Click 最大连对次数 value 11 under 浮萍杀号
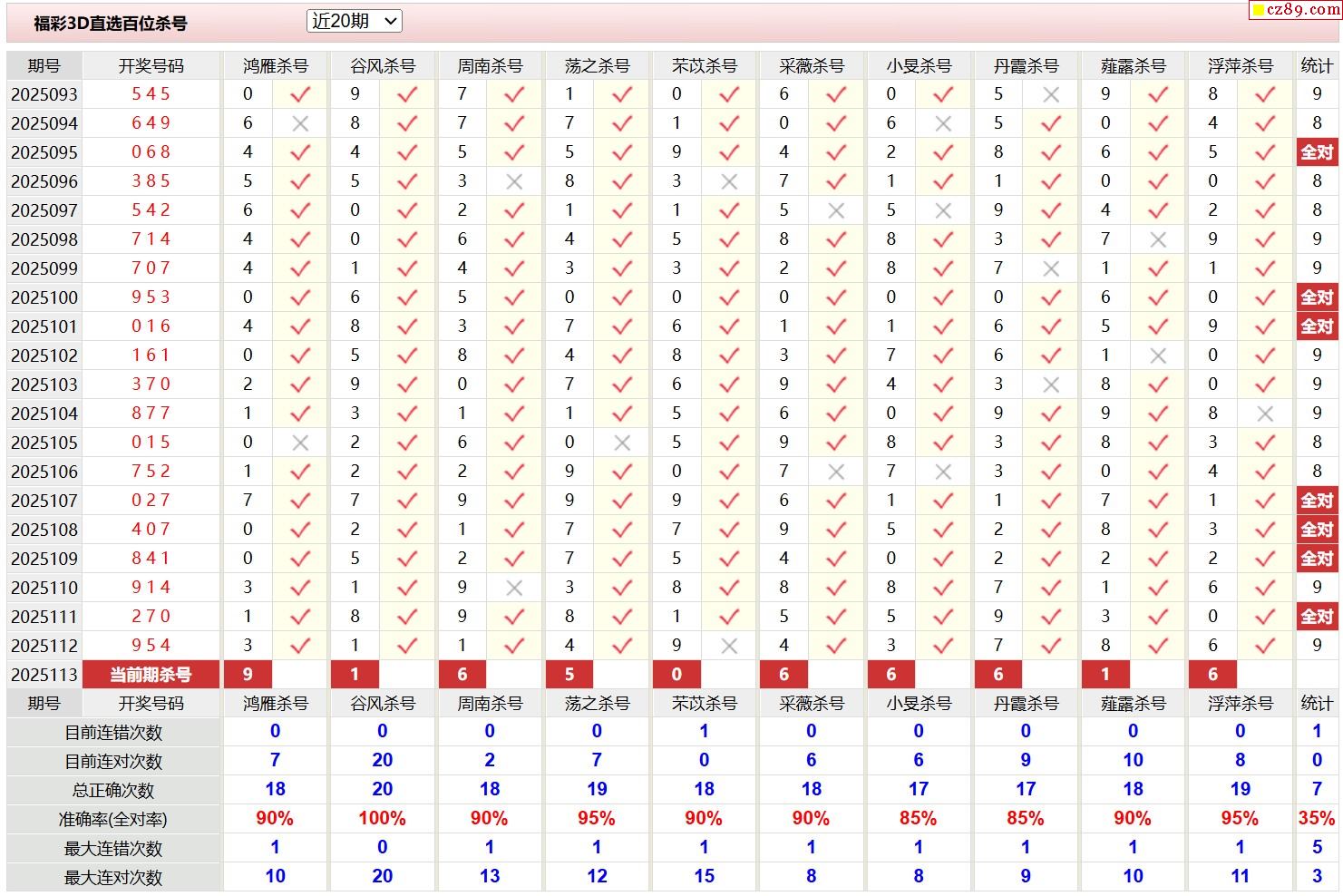 (x=1240, y=877)
